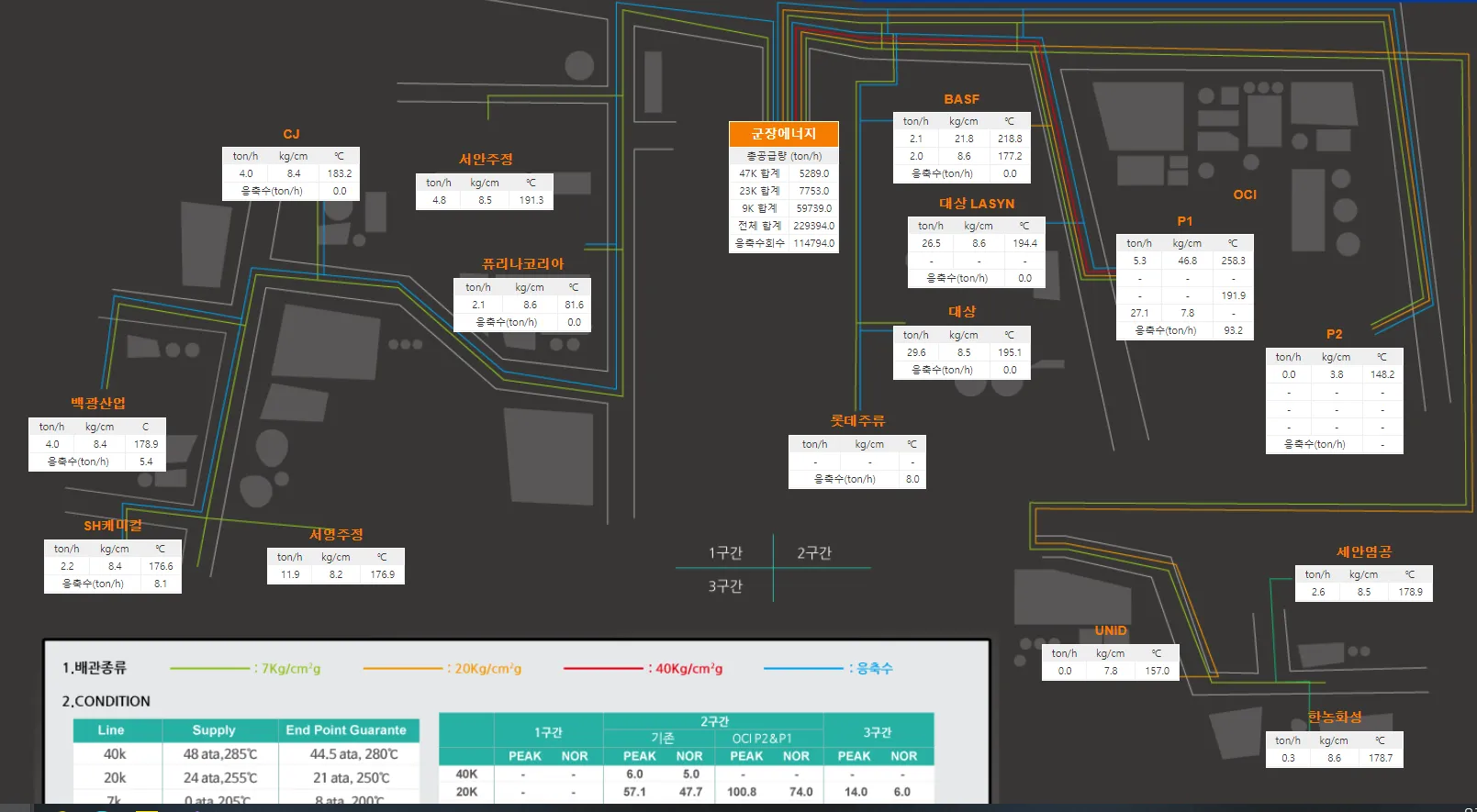Click the OCI P2&P1 column header

(x=761, y=739)
